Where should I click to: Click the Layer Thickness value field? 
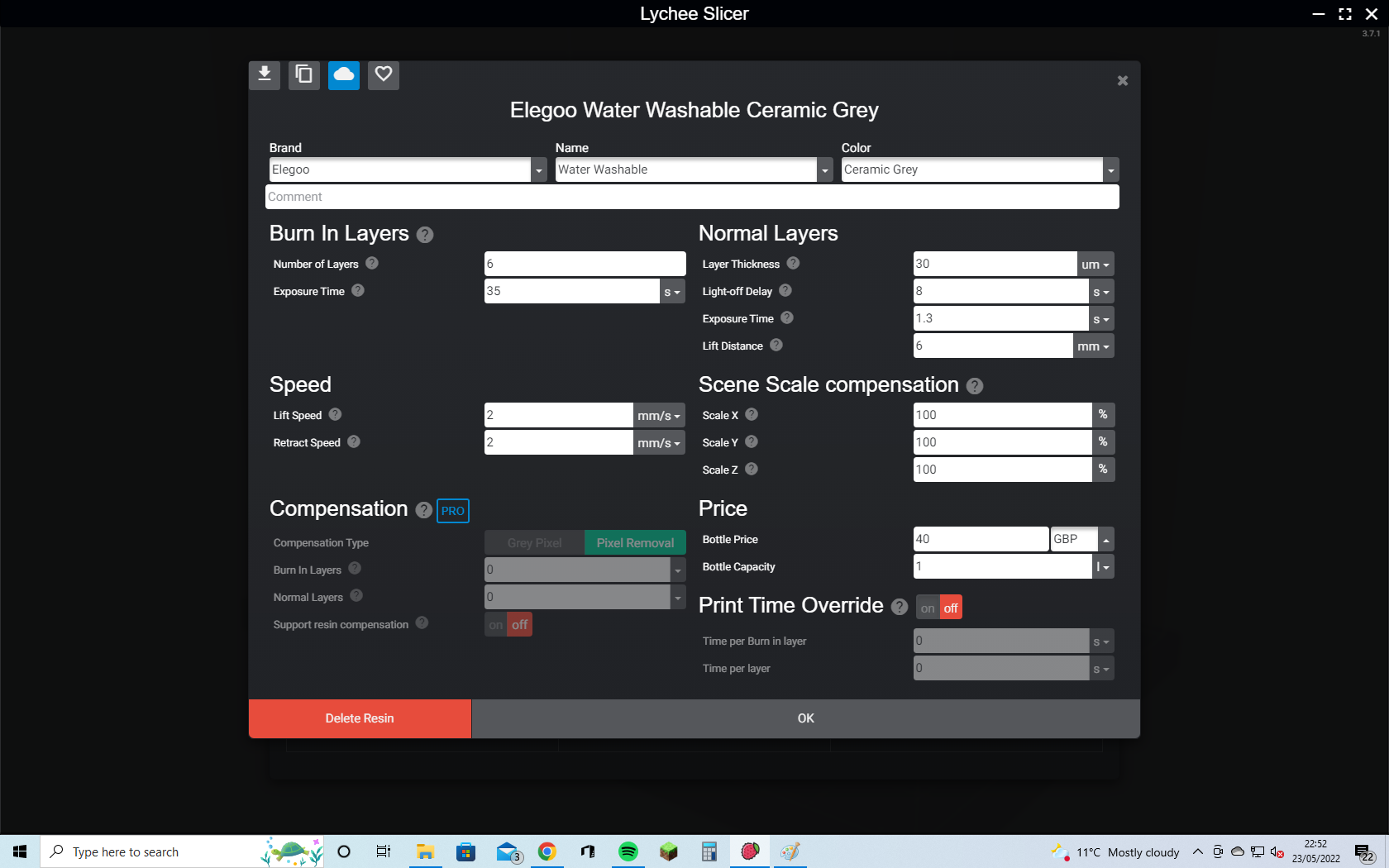tap(995, 264)
